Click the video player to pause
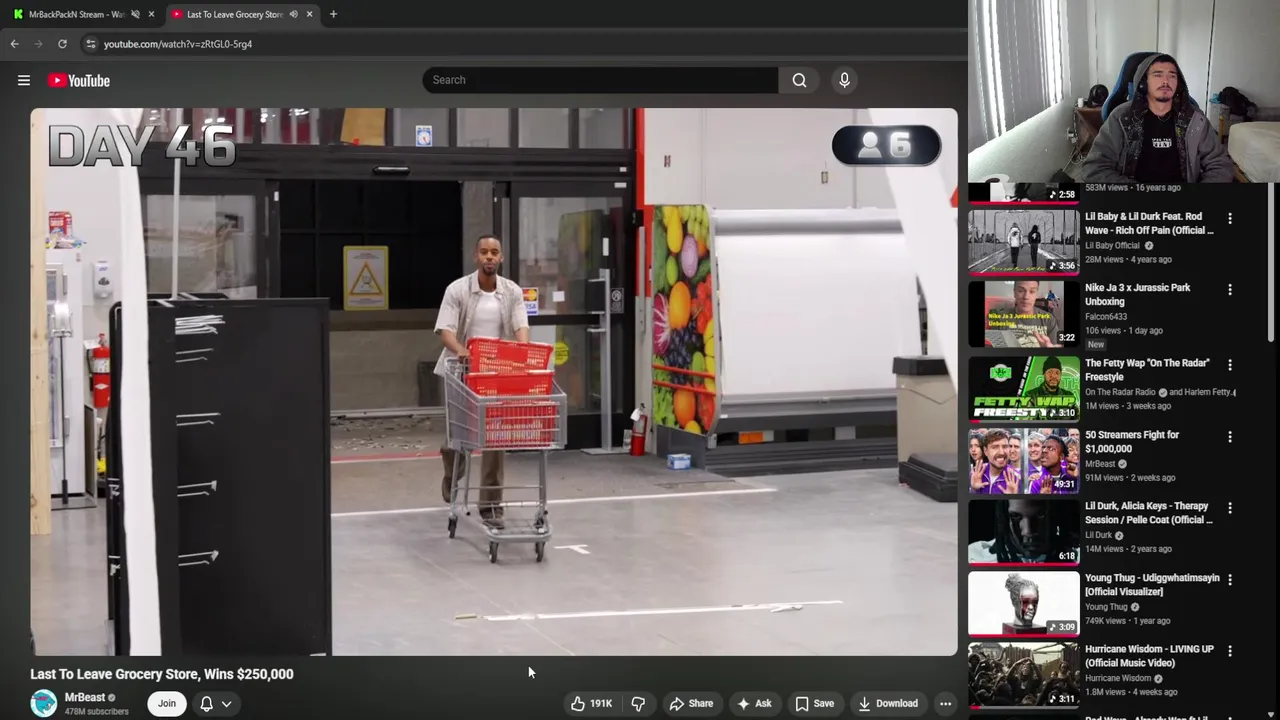This screenshot has height=720, width=1280. [494, 382]
